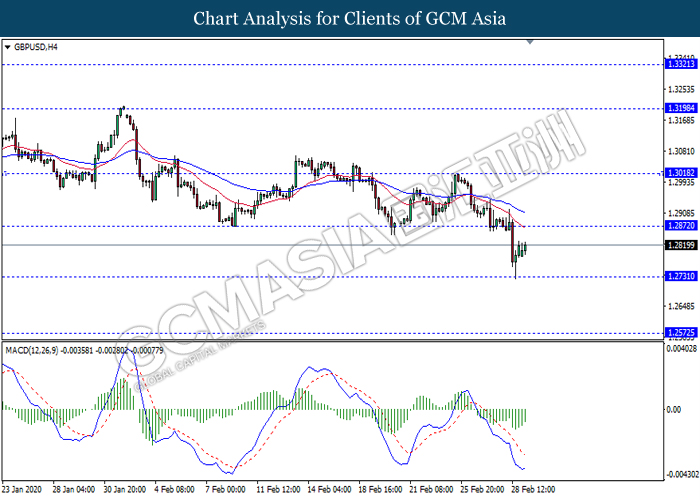Click the MACD(12,26,9) indicator label
The height and width of the screenshot is (500, 700).
coord(38,350)
